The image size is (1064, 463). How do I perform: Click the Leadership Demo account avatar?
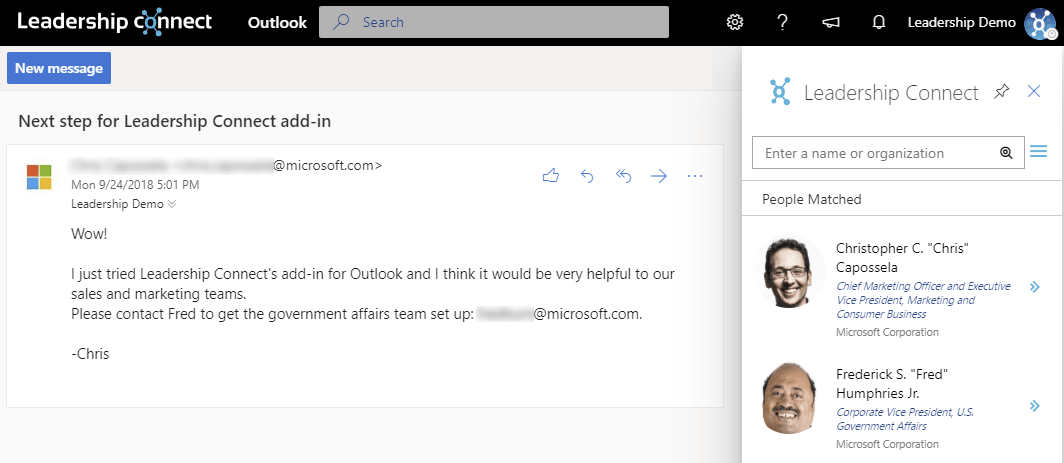point(1040,23)
